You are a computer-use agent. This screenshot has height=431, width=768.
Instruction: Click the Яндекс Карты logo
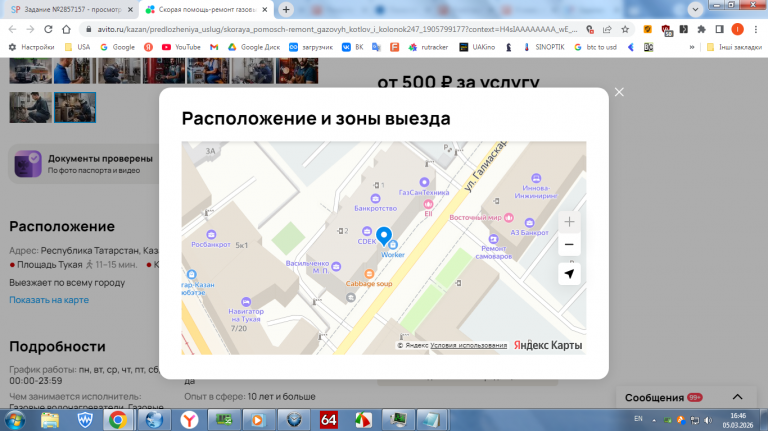548,345
